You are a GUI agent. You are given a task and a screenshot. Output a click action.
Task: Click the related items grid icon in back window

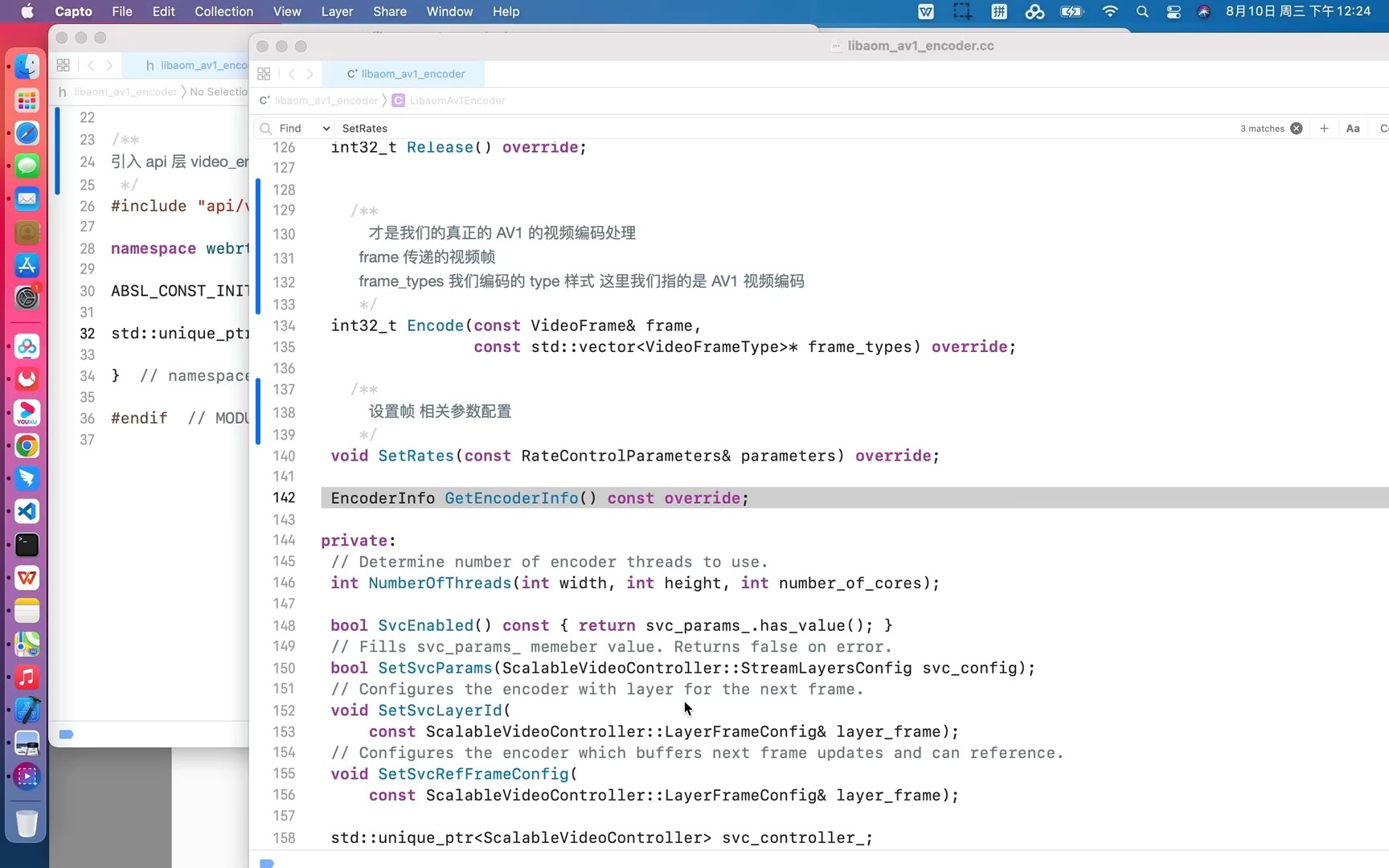tap(64, 65)
